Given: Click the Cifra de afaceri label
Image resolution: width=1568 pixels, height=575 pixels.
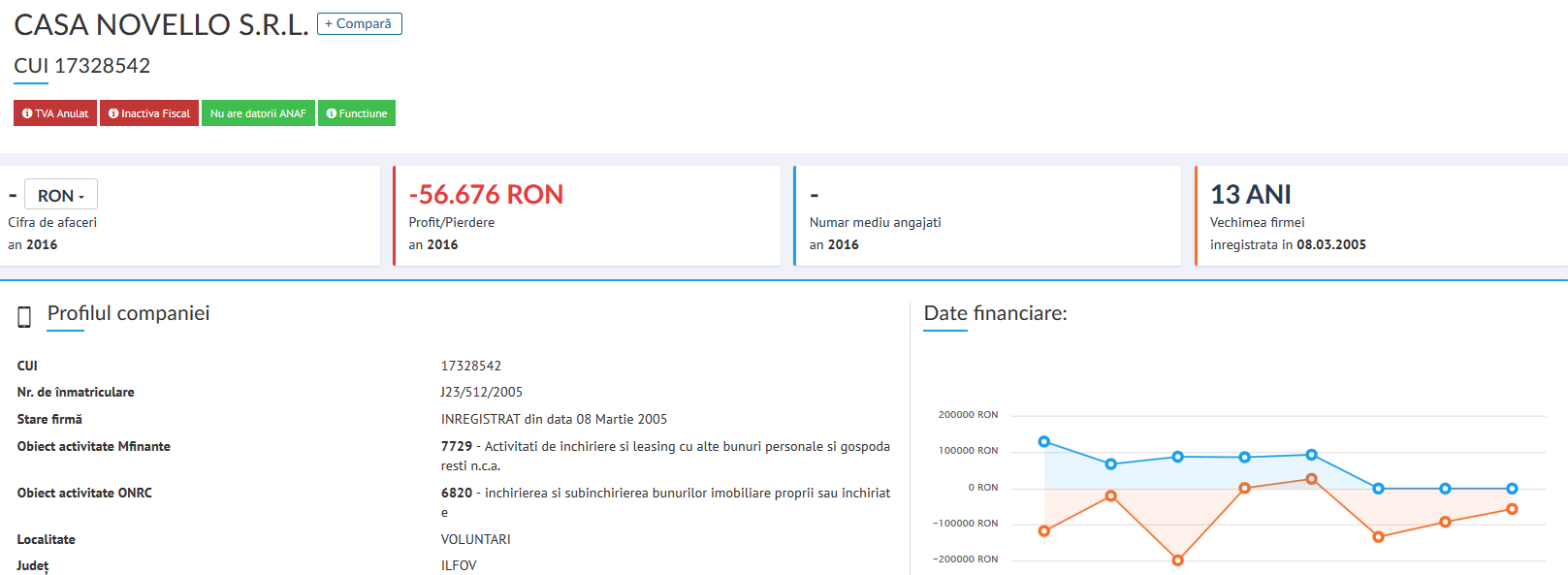Looking at the screenshot, I should point(52,222).
